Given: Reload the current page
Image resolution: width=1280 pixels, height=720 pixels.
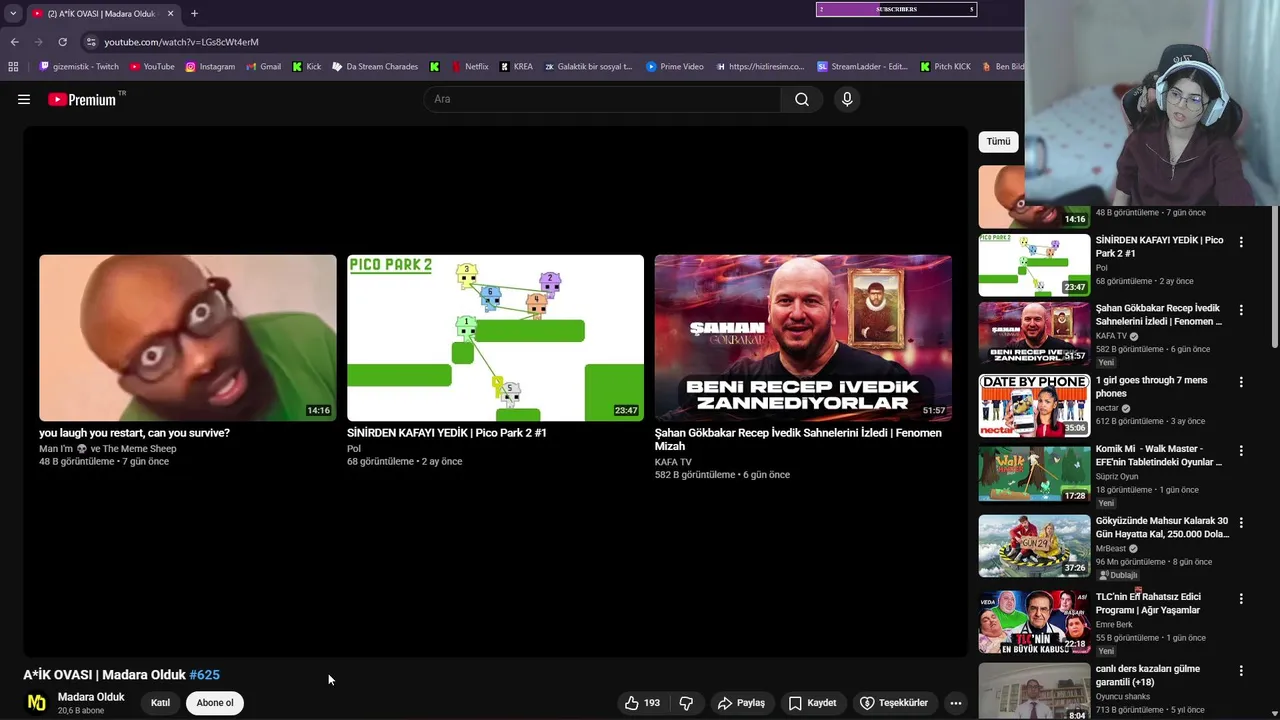Looking at the screenshot, I should click(62, 42).
